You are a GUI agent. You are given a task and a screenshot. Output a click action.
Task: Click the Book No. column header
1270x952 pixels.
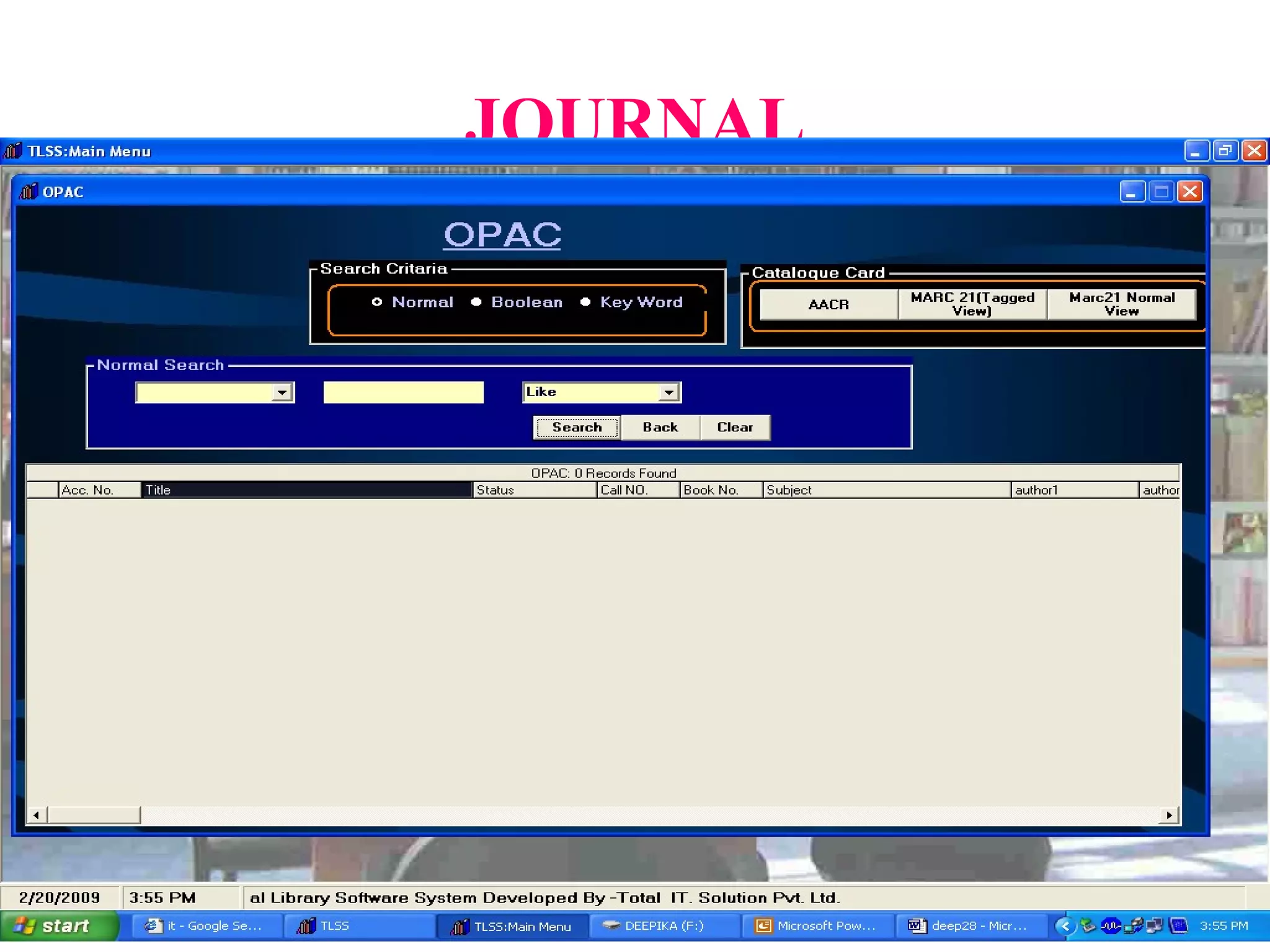(x=721, y=490)
